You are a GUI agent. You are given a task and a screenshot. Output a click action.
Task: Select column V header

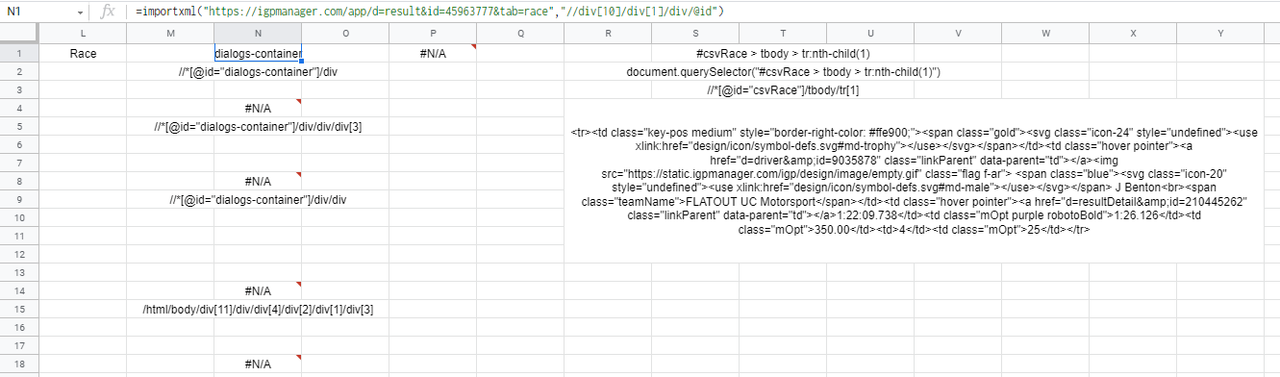957,35
